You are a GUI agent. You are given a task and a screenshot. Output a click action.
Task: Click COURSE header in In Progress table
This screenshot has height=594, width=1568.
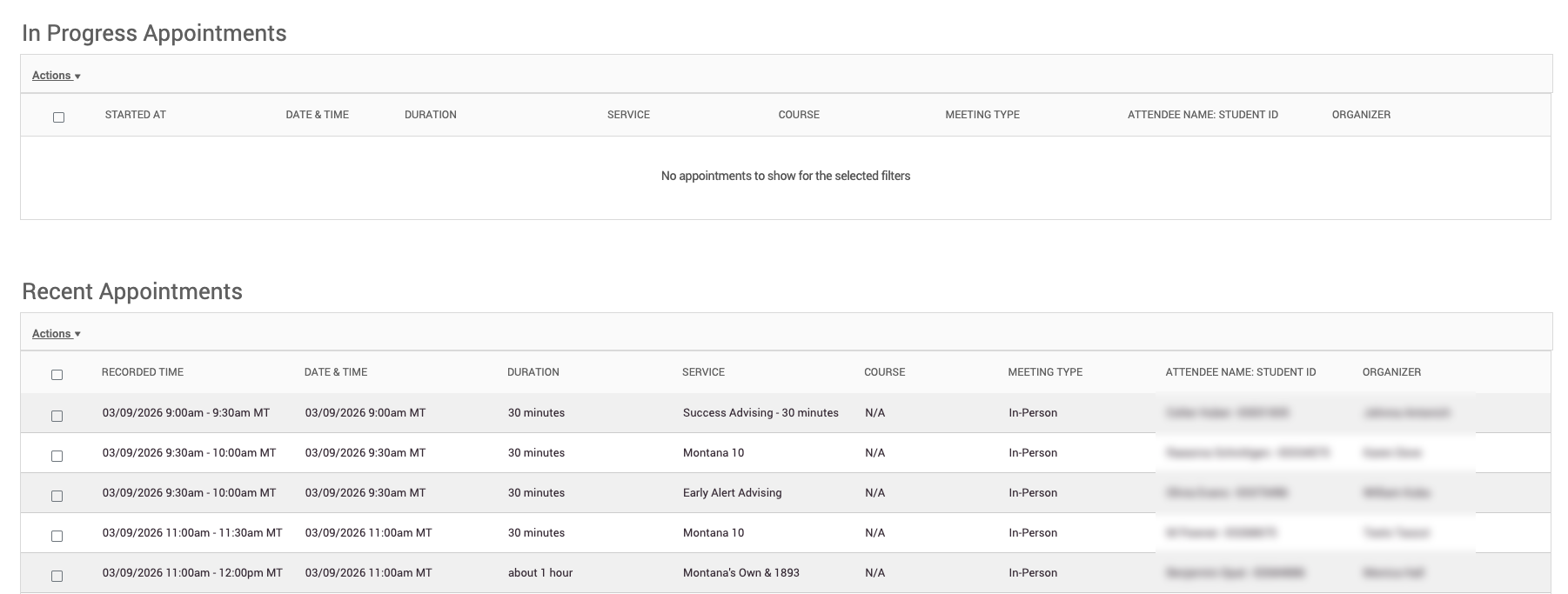coord(799,115)
